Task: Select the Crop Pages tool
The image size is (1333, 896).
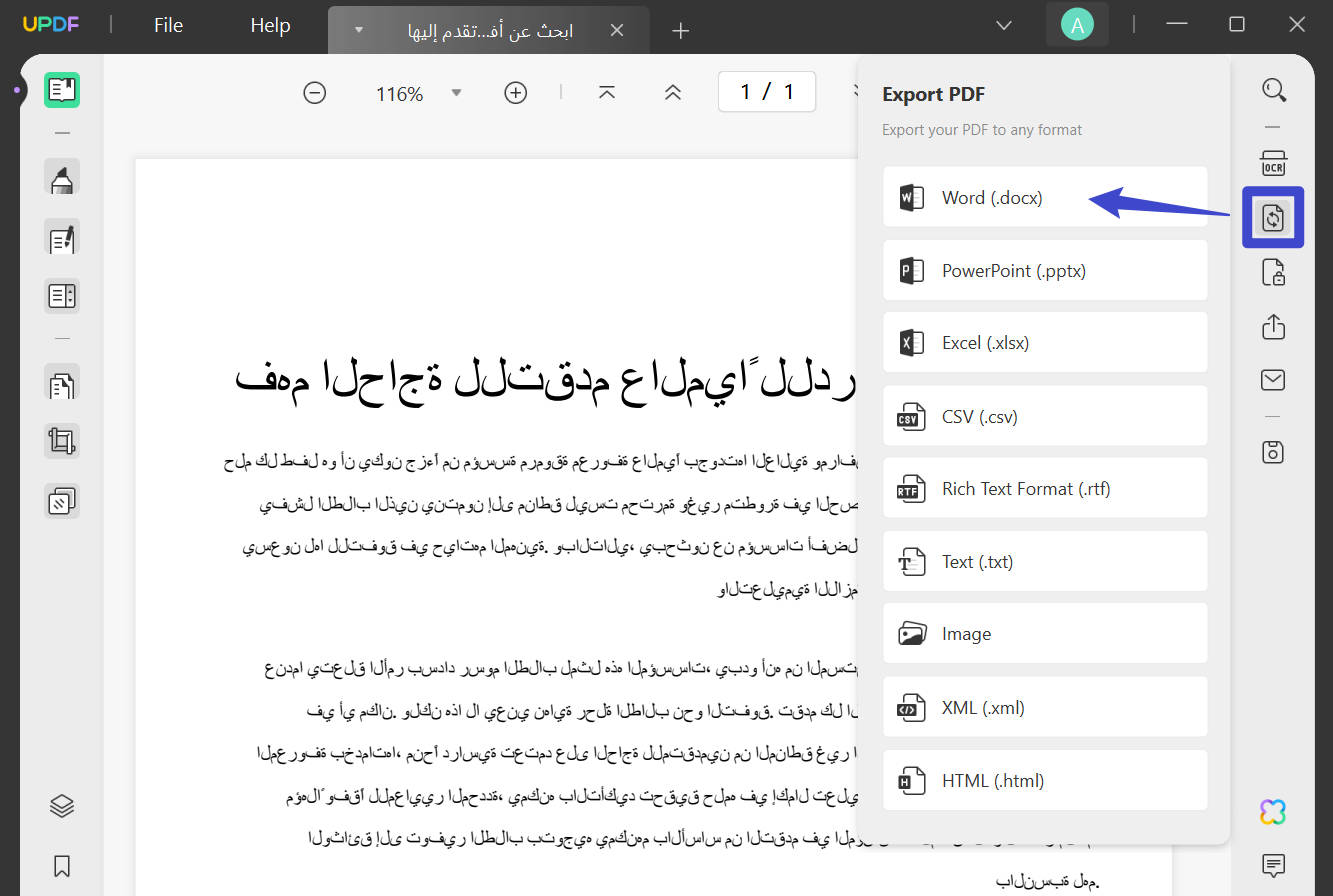Action: coord(62,440)
